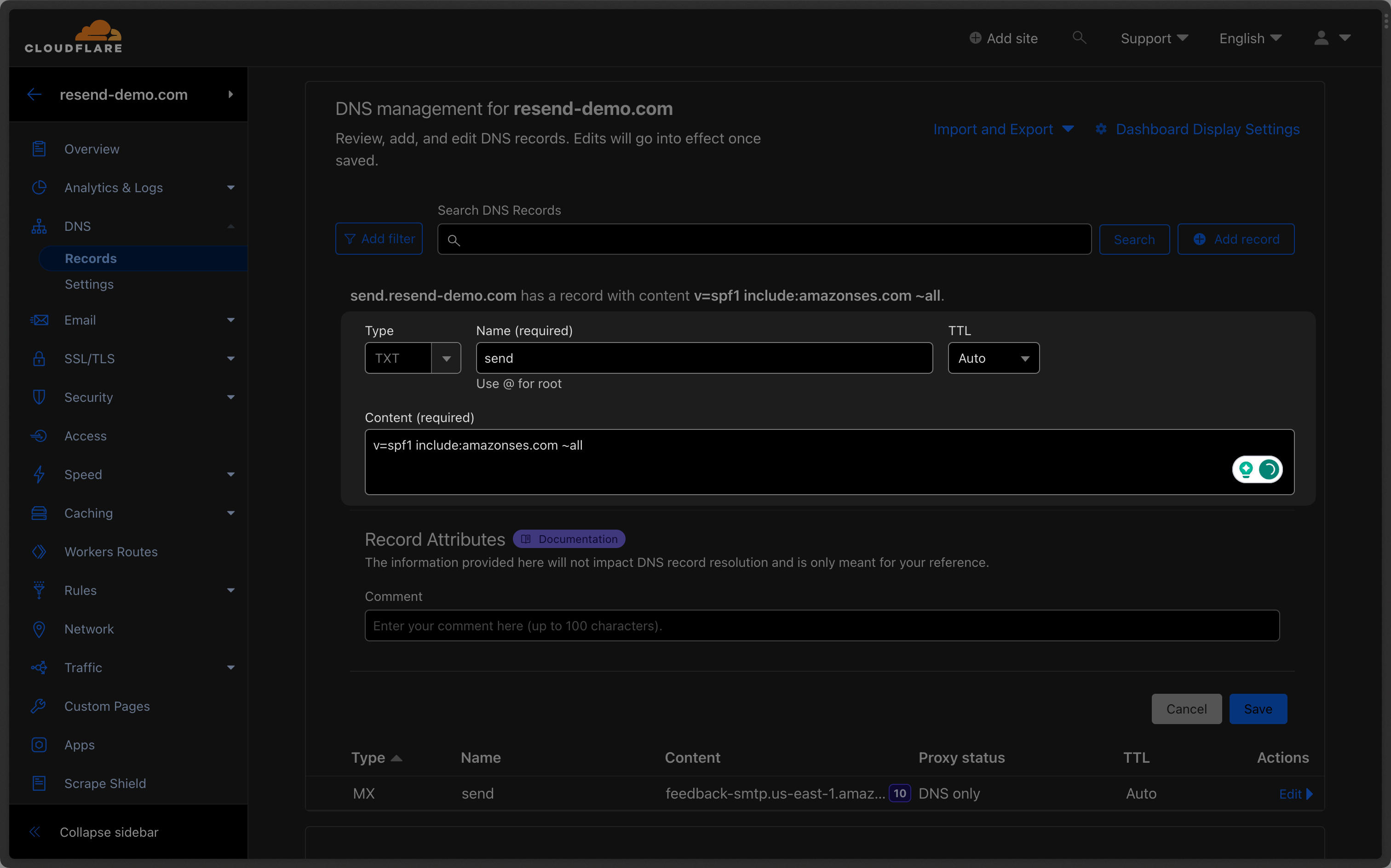Click the Caching drive icon
Viewport: 1391px width, 868px height.
(39, 513)
